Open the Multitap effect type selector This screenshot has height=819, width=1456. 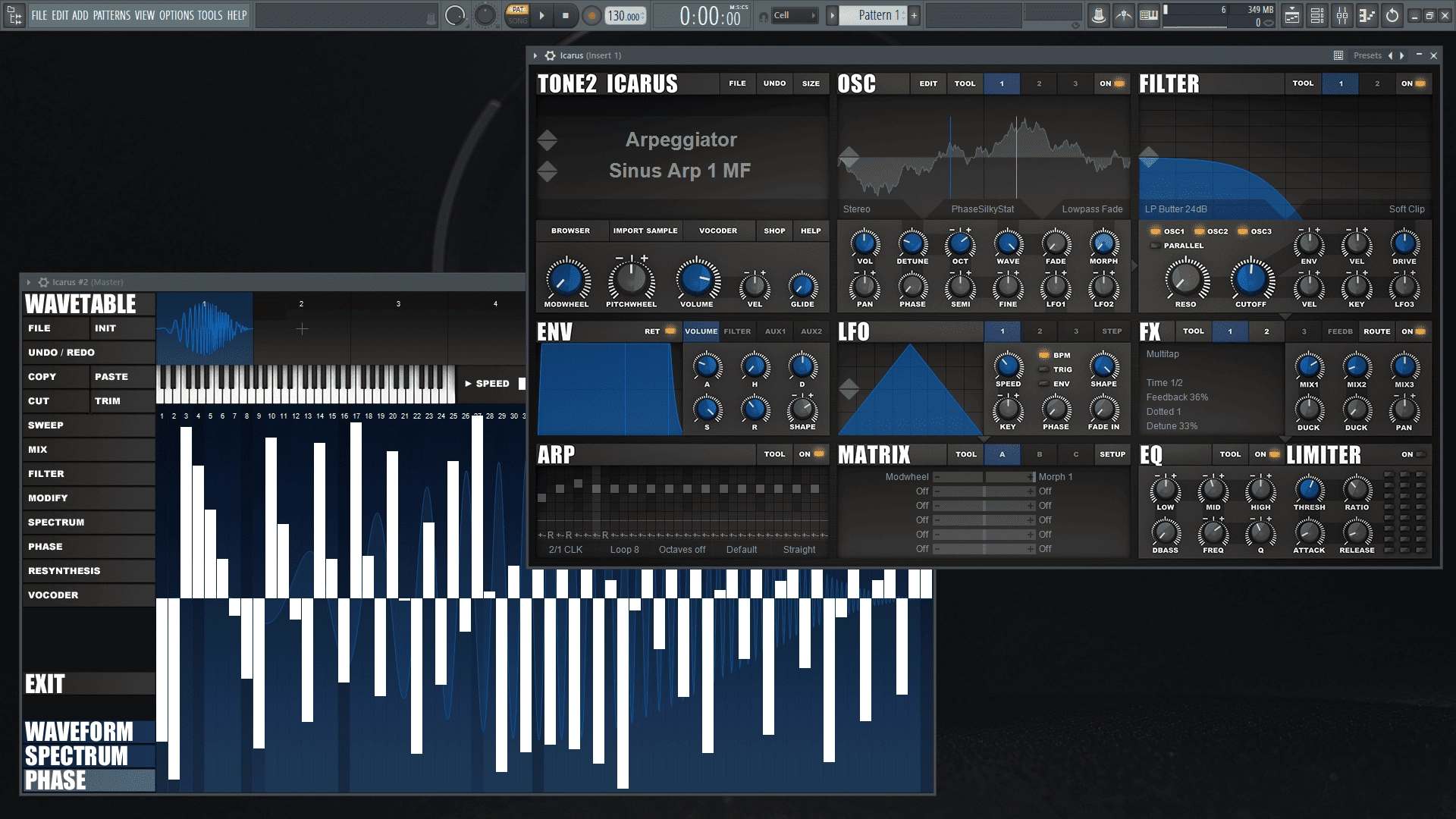[1163, 354]
